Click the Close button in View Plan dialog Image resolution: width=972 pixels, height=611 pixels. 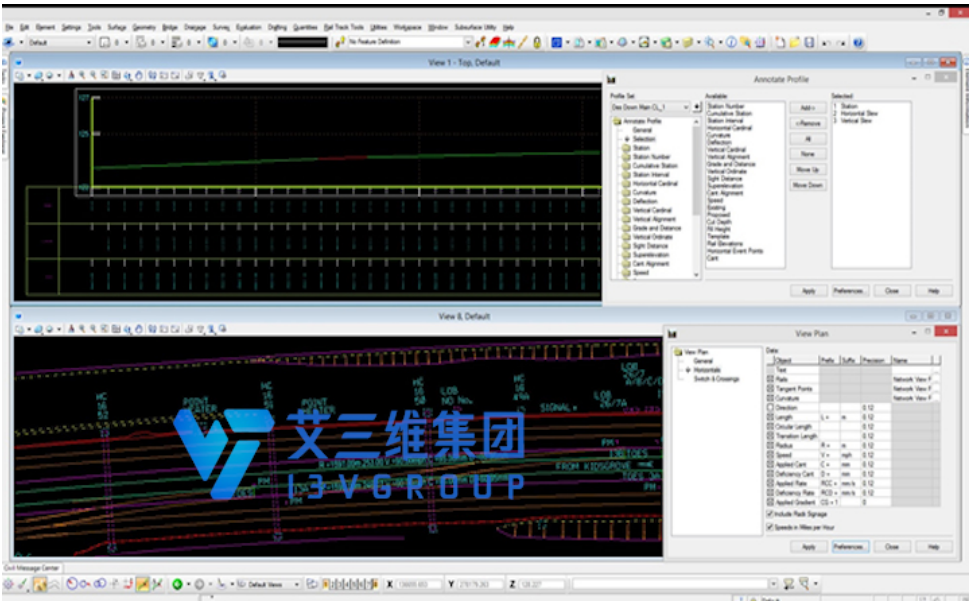tap(891, 547)
